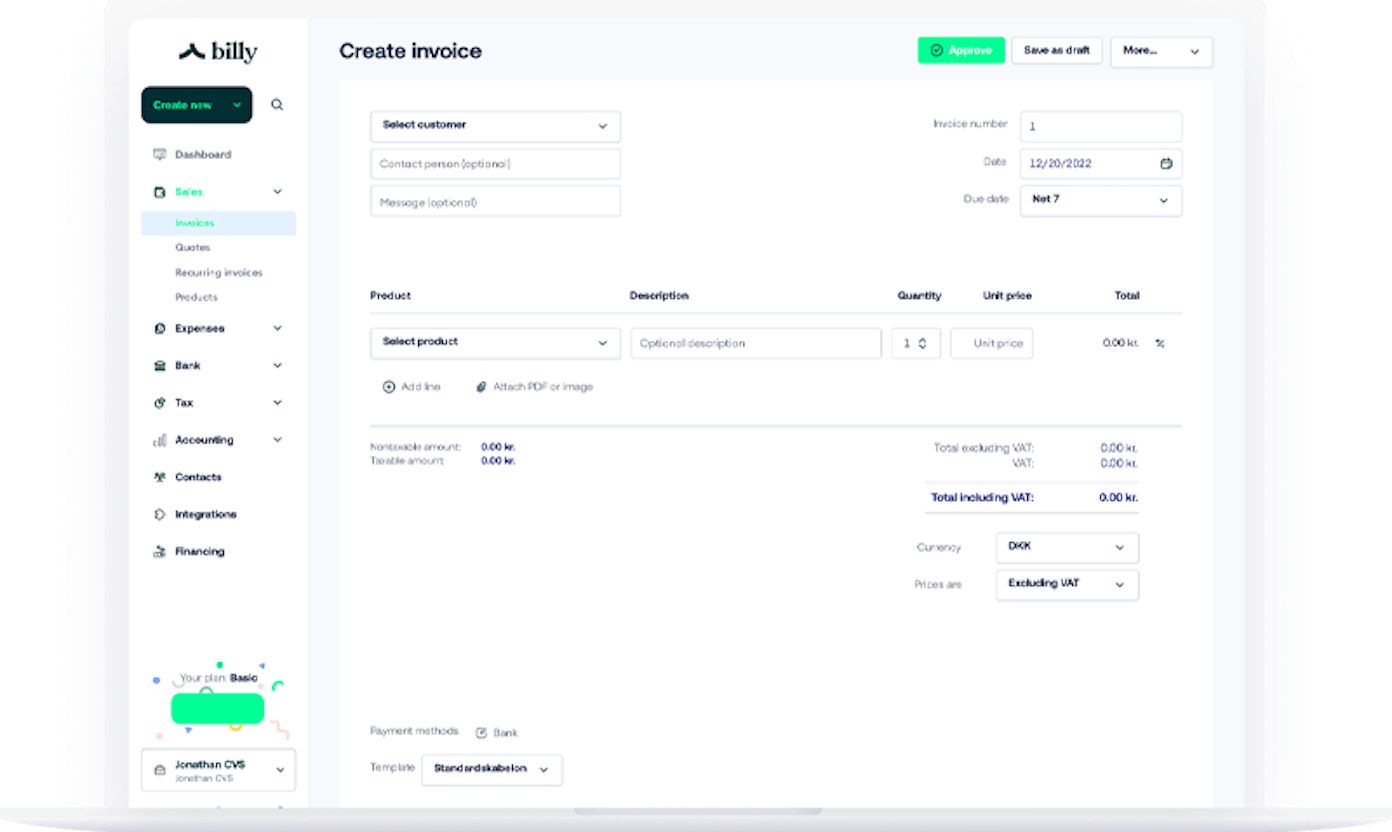The height and width of the screenshot is (832, 1392).
Task: Click the Unit price field
Action: coord(991,343)
